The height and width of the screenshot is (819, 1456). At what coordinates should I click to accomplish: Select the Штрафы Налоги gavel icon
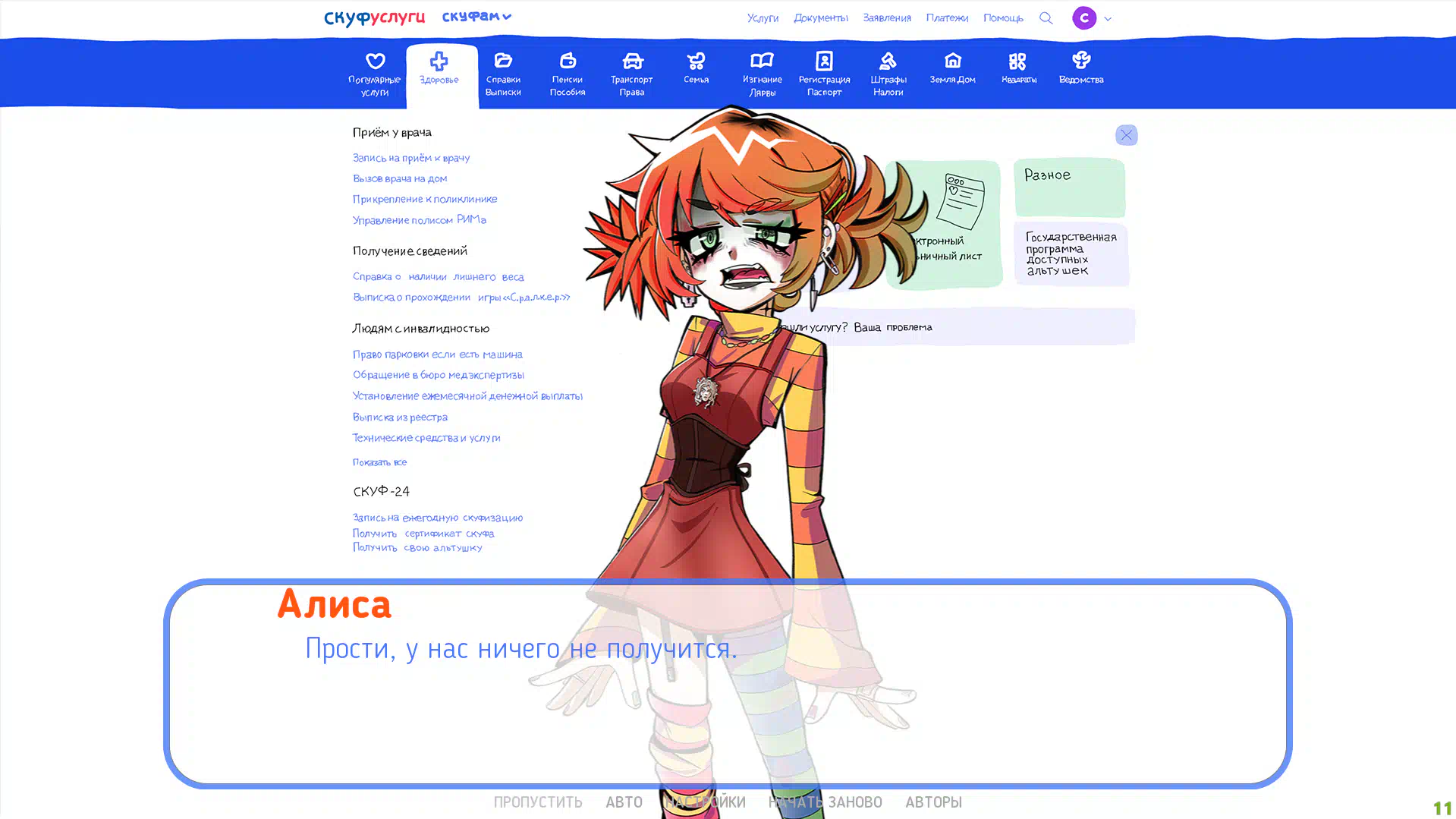click(888, 62)
